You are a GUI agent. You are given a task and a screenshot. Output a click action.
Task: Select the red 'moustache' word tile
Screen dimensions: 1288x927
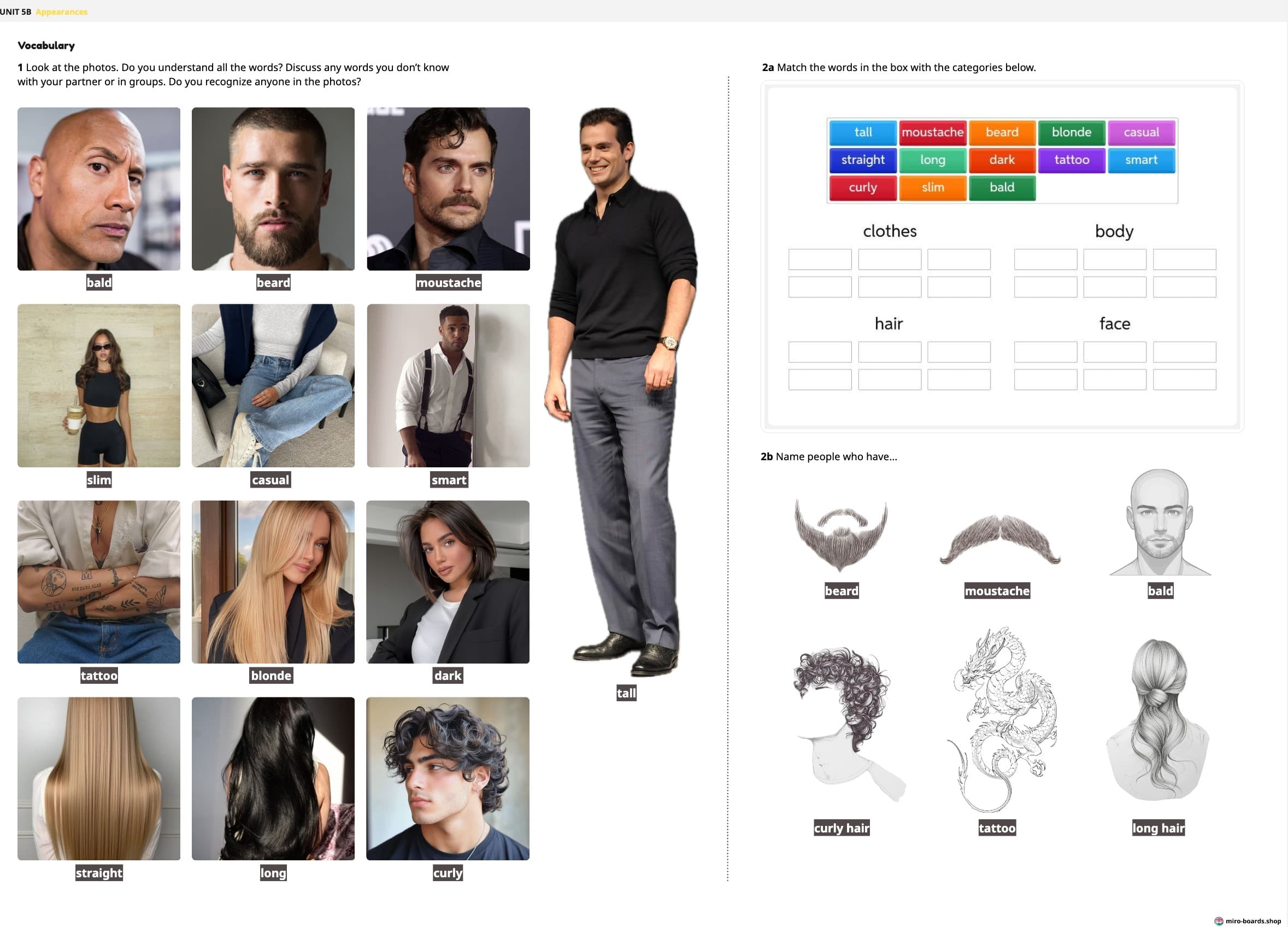click(932, 132)
